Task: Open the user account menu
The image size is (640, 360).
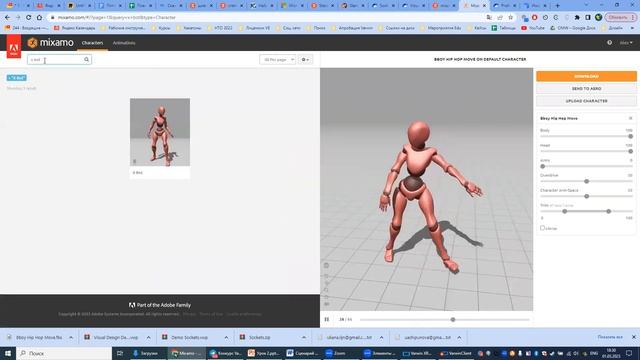Action: pos(626,42)
